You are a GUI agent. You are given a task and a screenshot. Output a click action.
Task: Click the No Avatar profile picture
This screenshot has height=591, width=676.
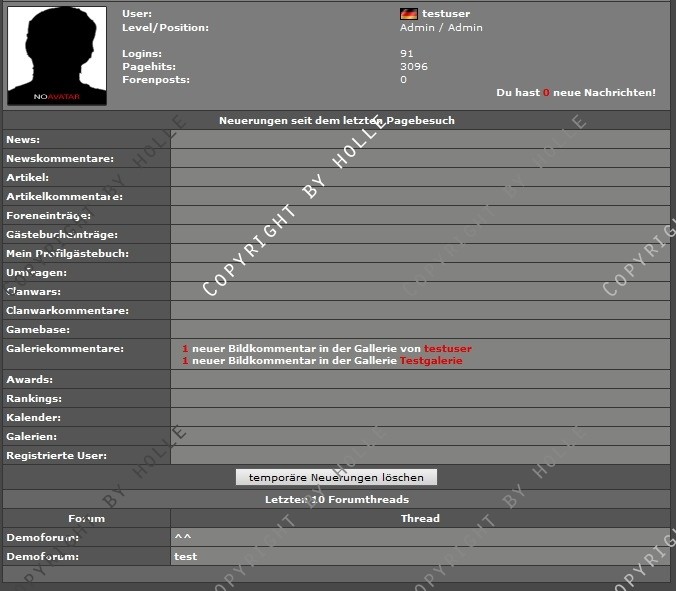[57, 56]
